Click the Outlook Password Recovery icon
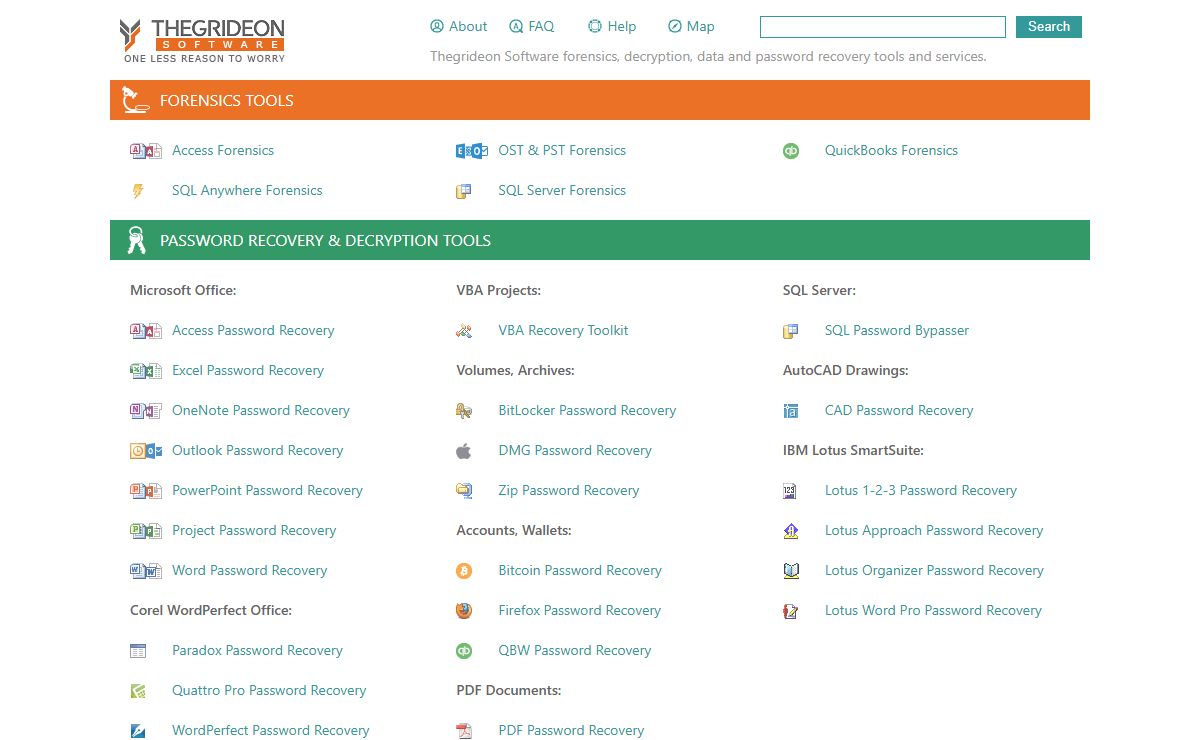The image size is (1200, 740). pyautogui.click(x=146, y=451)
